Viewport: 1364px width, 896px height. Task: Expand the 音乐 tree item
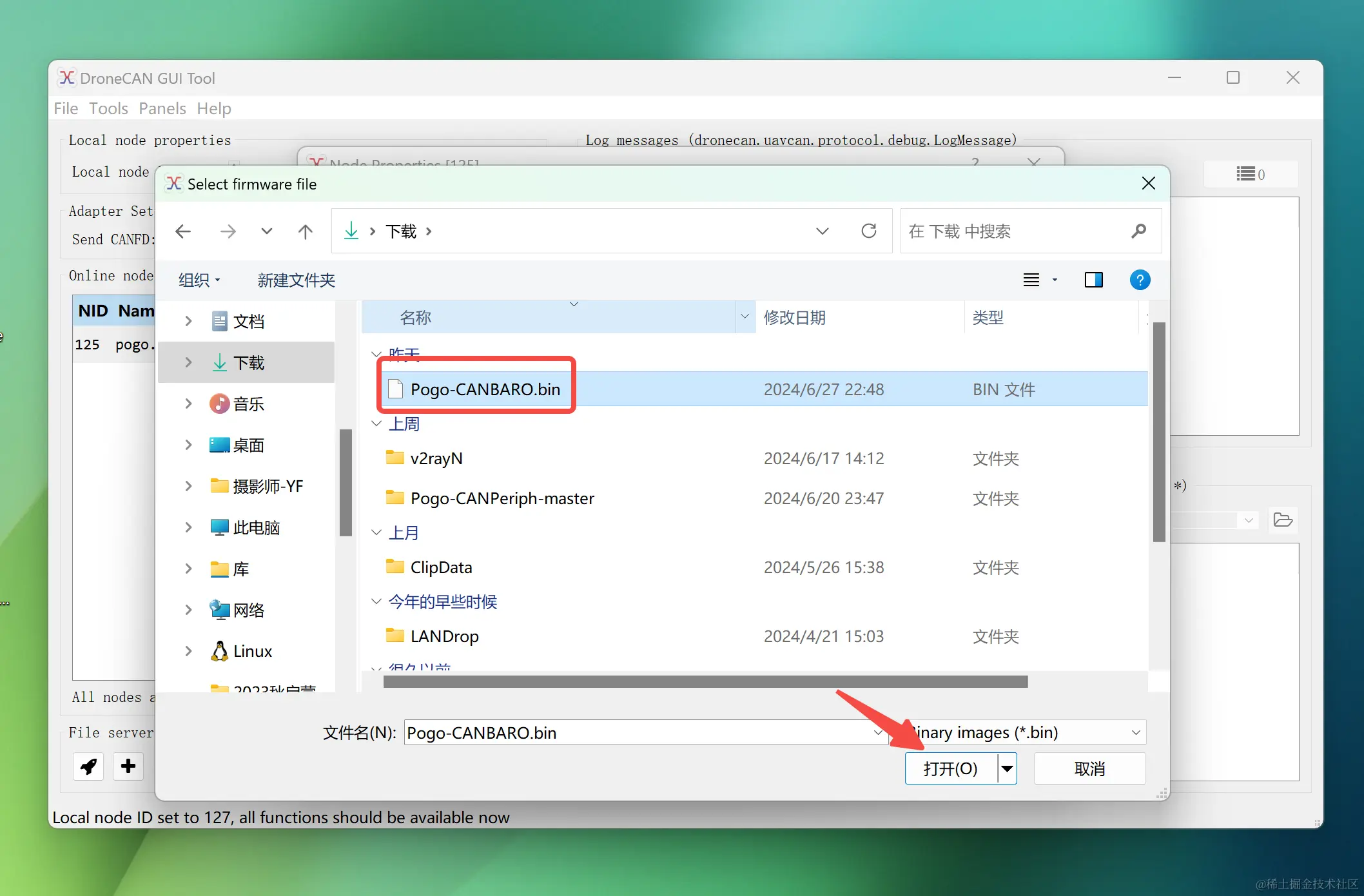[188, 404]
